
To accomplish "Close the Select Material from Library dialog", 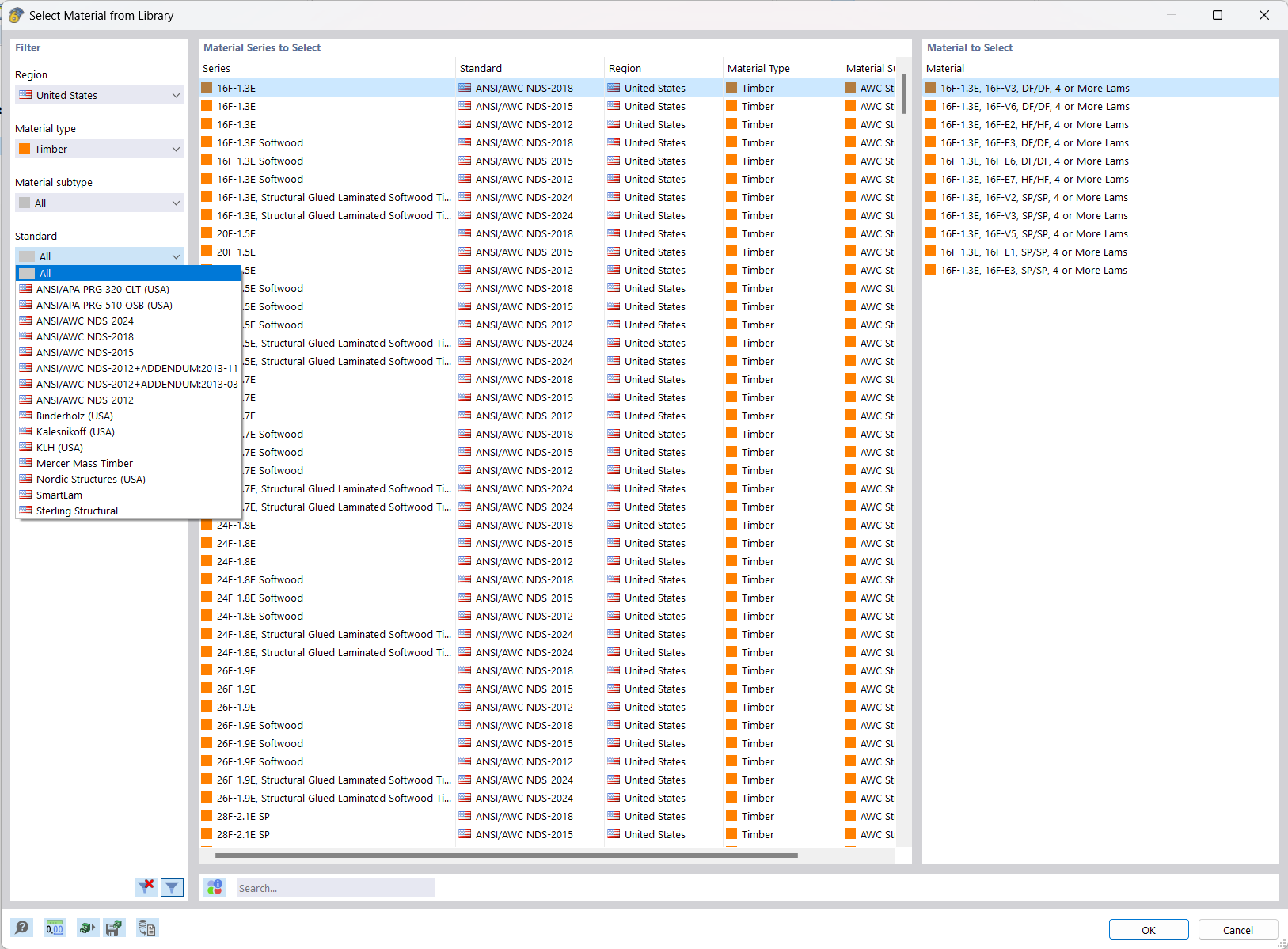I will click(x=1264, y=15).
